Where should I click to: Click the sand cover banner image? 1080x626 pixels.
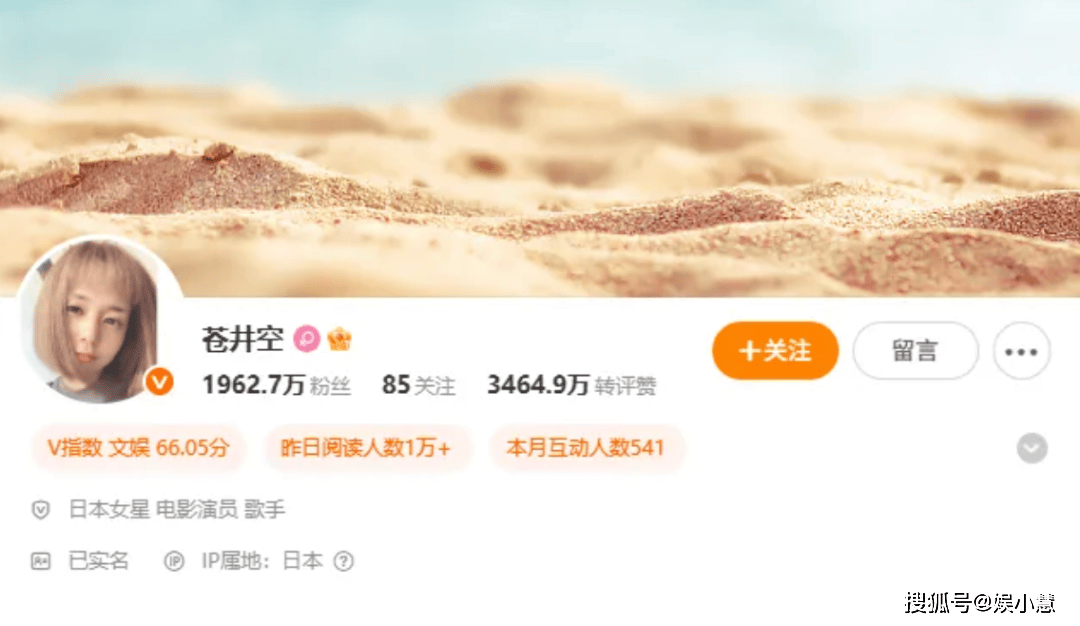click(x=540, y=148)
